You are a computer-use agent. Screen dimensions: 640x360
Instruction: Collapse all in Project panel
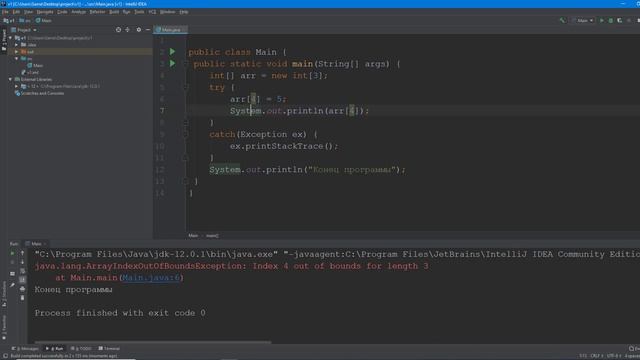(128, 30)
